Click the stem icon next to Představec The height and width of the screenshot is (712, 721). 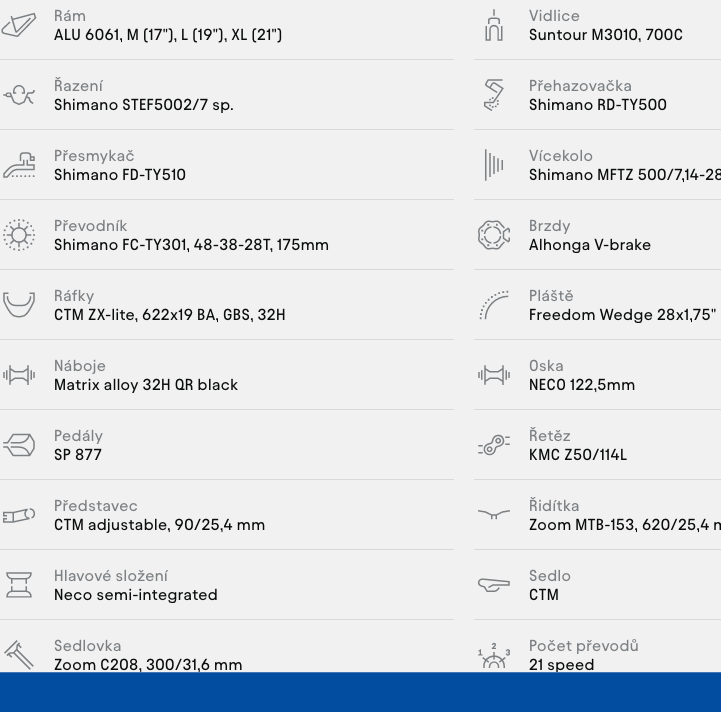tap(19, 515)
